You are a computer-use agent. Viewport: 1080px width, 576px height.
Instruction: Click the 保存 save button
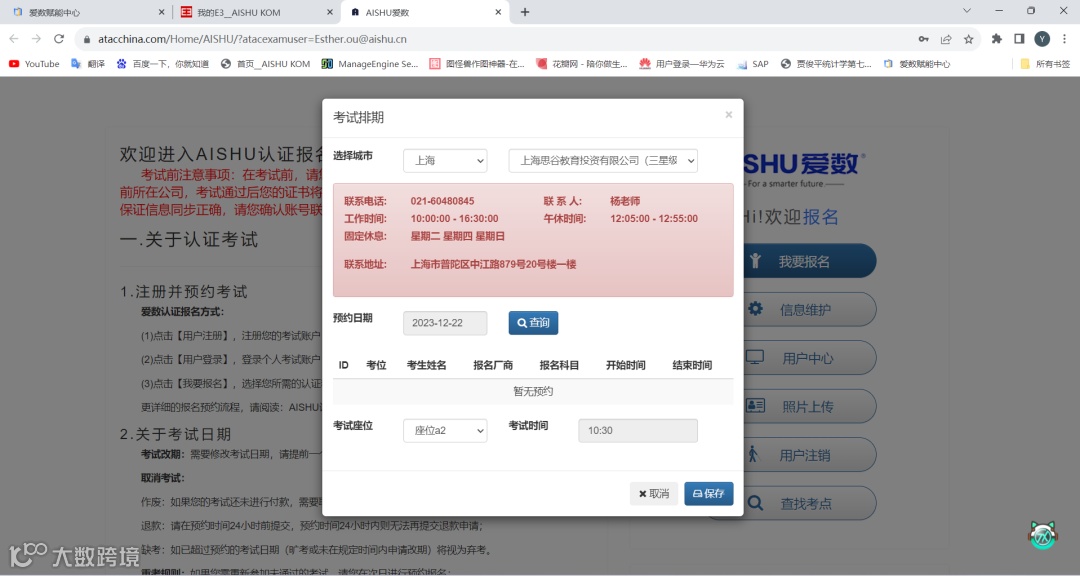point(709,493)
